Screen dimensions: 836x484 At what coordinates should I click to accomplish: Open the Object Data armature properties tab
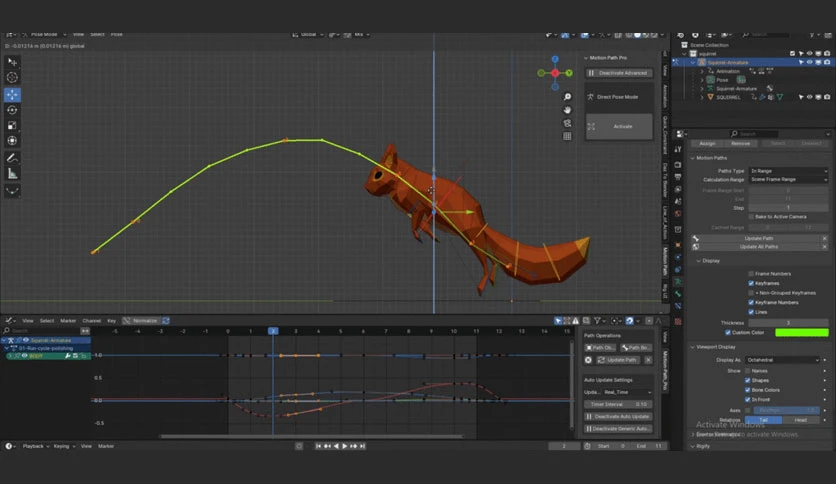pos(678,281)
